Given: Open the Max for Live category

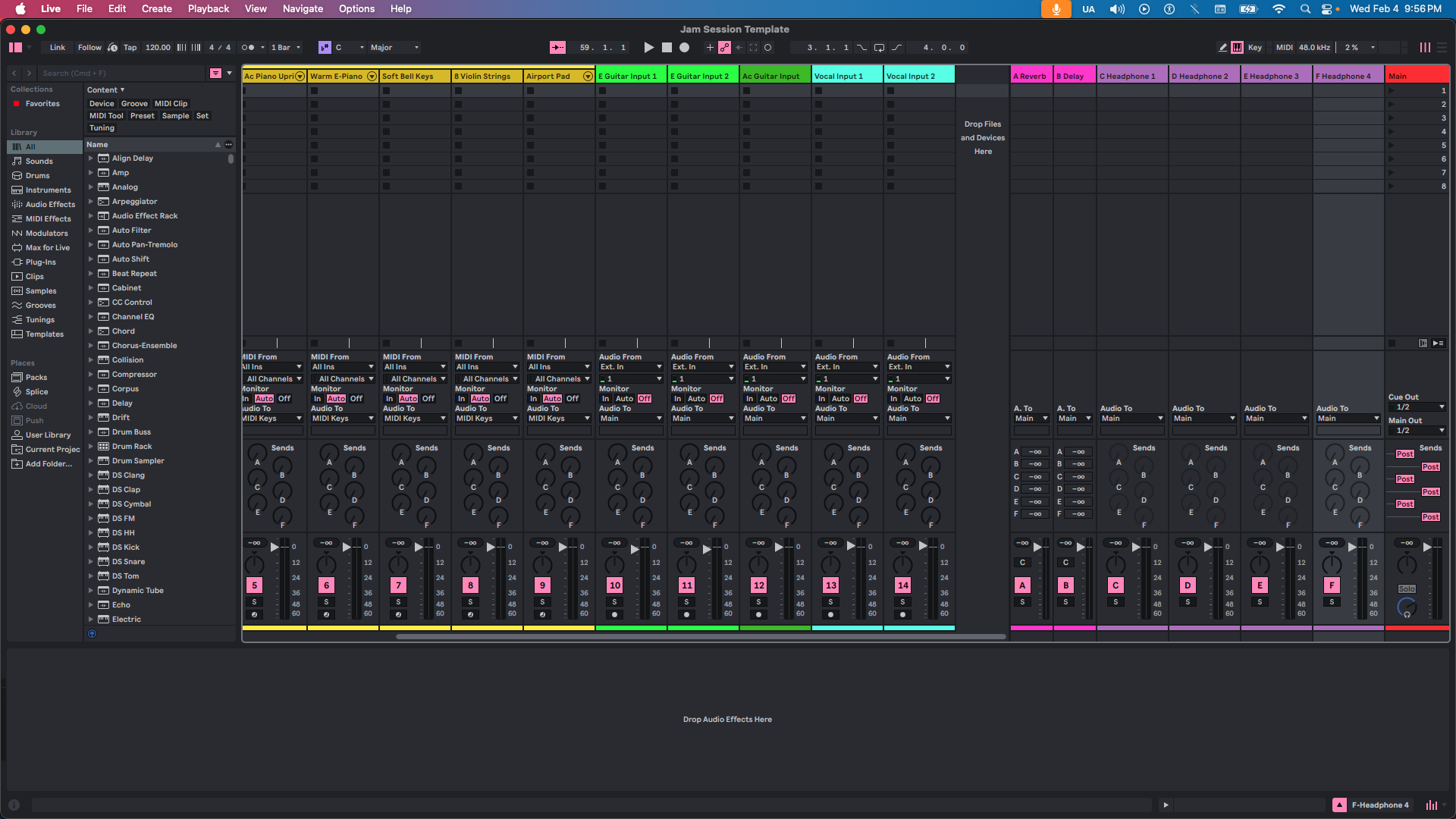Looking at the screenshot, I should pos(45,247).
